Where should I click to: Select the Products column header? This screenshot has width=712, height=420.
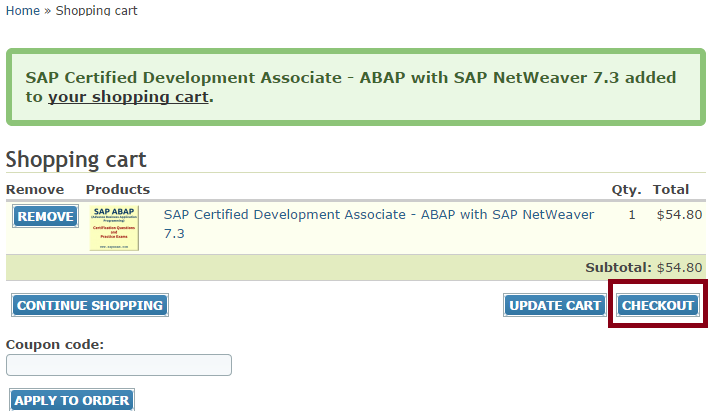tap(118, 189)
